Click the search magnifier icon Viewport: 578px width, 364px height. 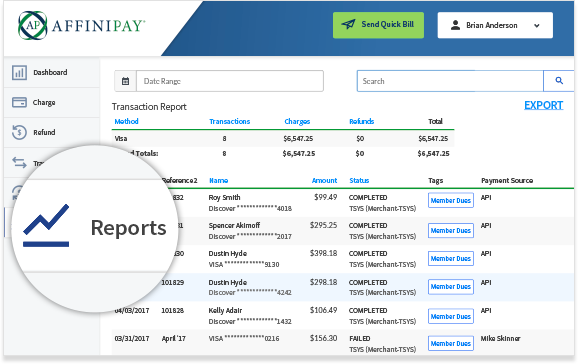pyautogui.click(x=559, y=81)
